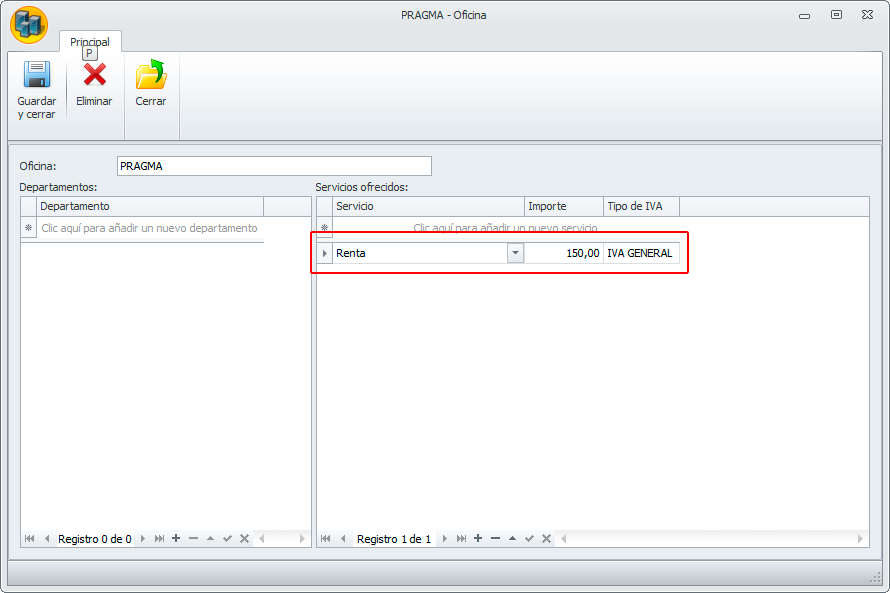
Task: Go to last record in Departamentos navigator
Action: (159, 539)
